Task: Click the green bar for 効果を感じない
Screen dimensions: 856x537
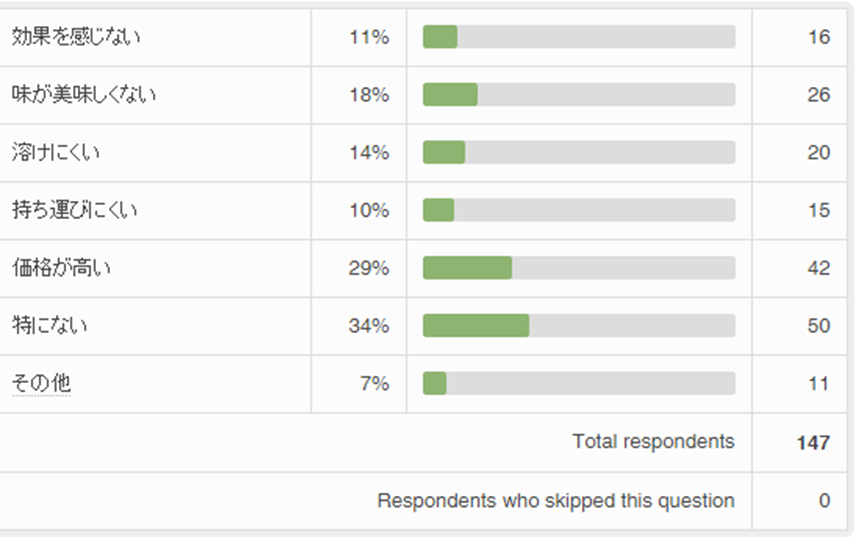Action: [x=440, y=37]
